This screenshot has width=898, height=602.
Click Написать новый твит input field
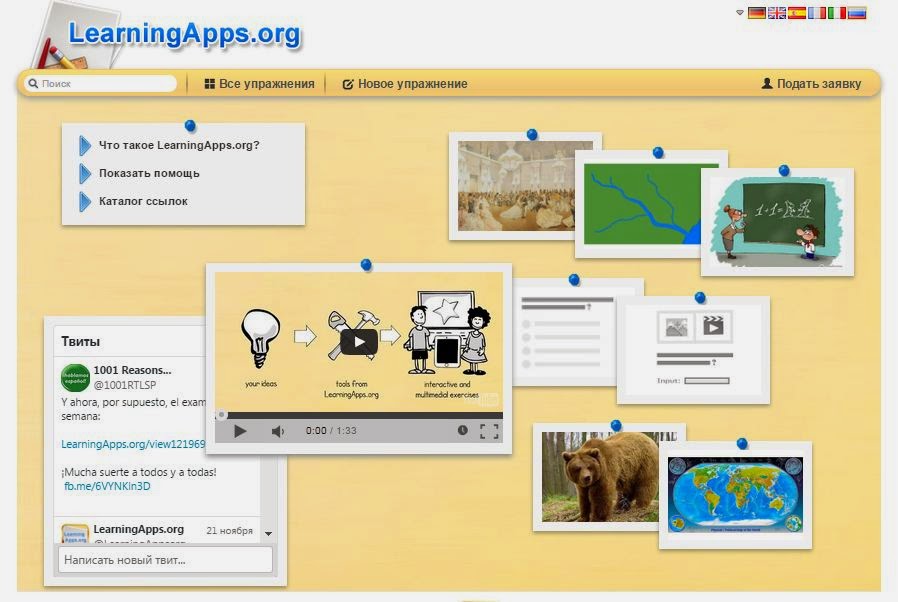click(166, 560)
